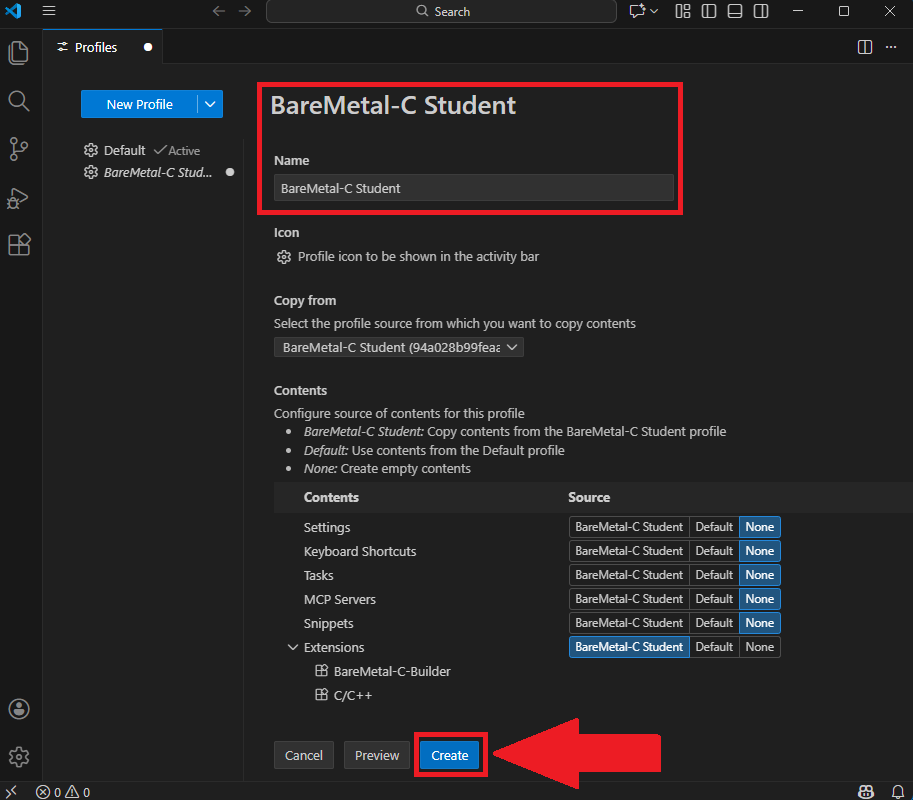Toggle the panel layout icon
Viewport: 913px width, 800px height.
coord(736,10)
